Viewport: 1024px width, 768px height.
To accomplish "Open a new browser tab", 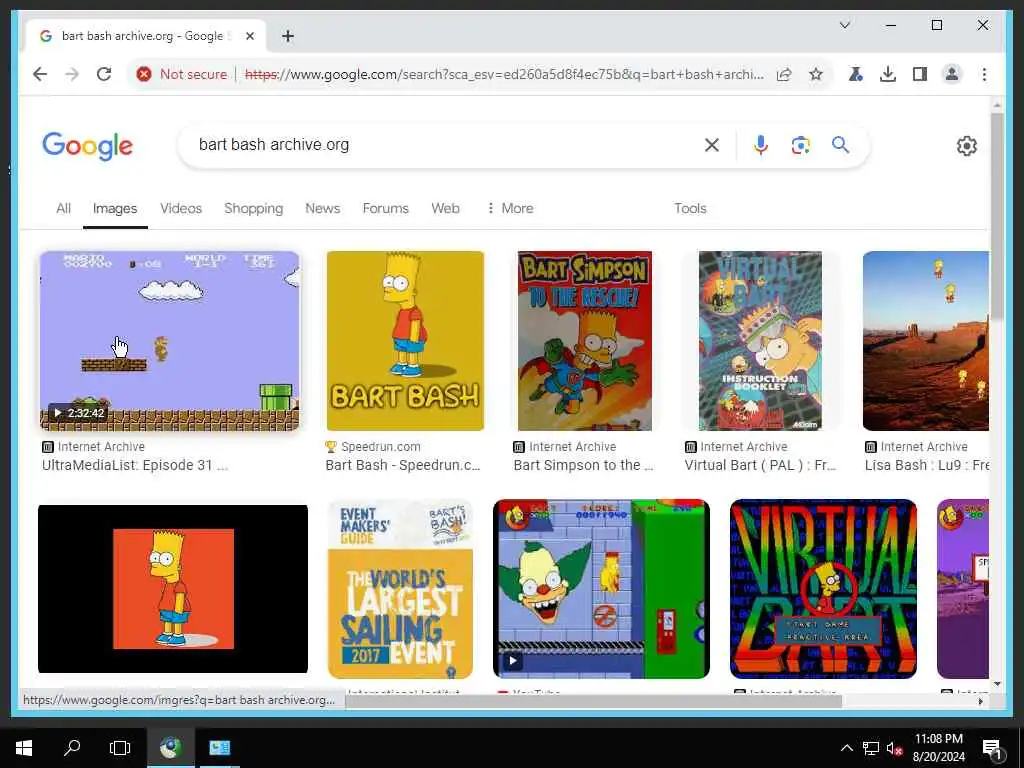I will 288,36.
